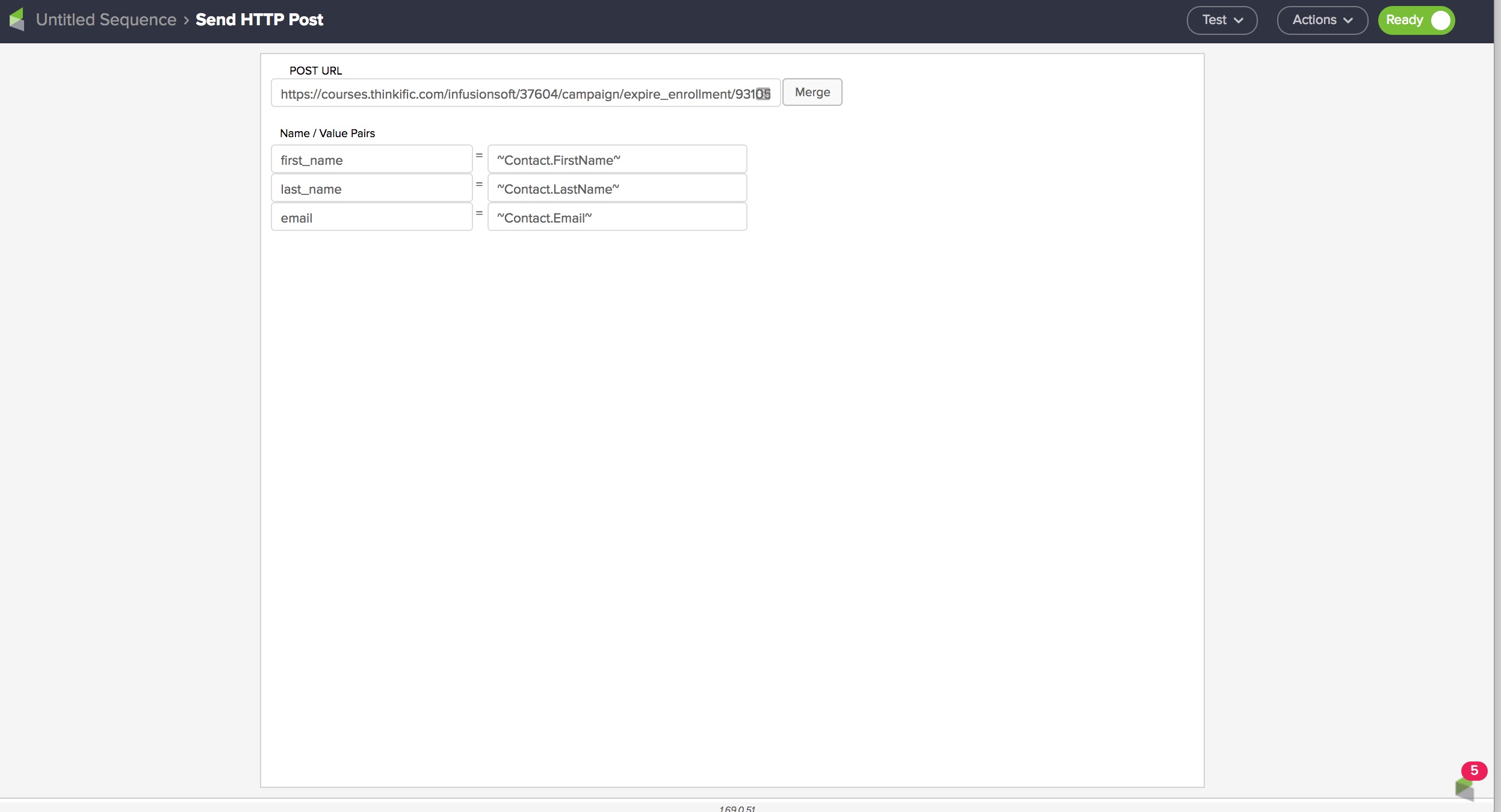Click the breadcrumb chevron separator
The height and width of the screenshot is (812, 1501).
[186, 20]
